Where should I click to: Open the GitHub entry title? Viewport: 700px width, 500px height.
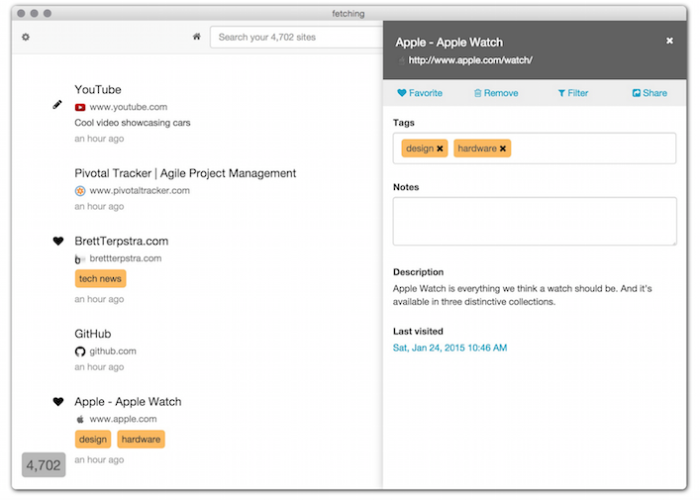tap(93, 334)
